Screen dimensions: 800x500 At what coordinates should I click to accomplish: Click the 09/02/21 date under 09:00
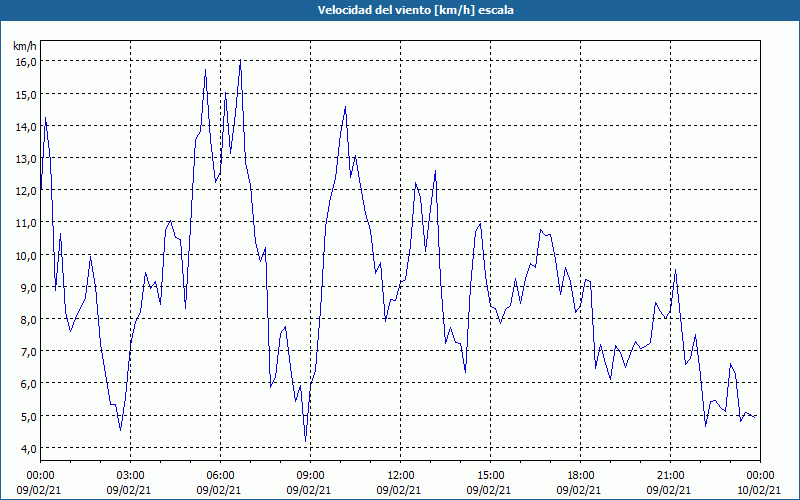[309, 490]
